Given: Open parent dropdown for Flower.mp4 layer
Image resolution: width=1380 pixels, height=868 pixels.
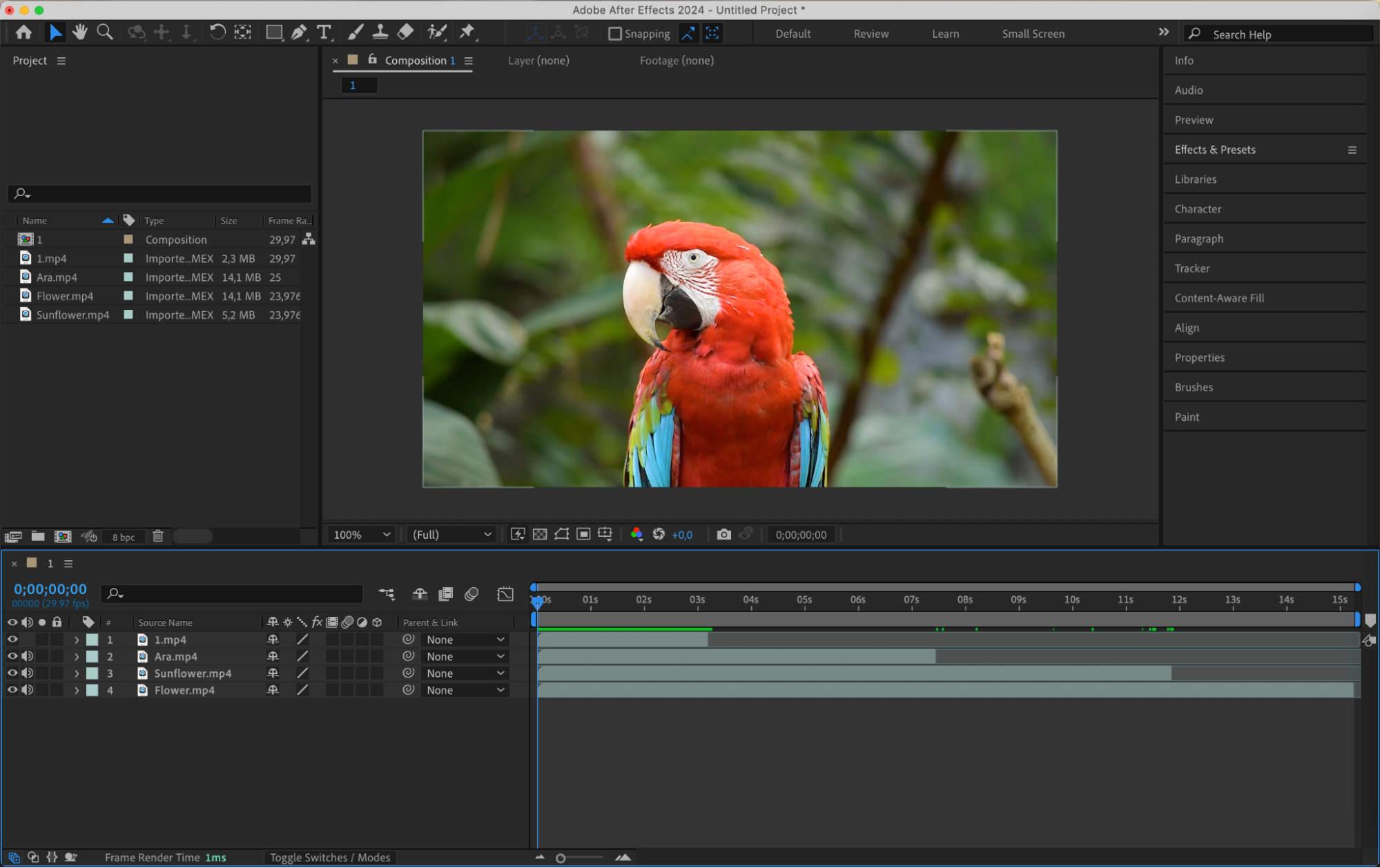Looking at the screenshot, I should coord(465,690).
